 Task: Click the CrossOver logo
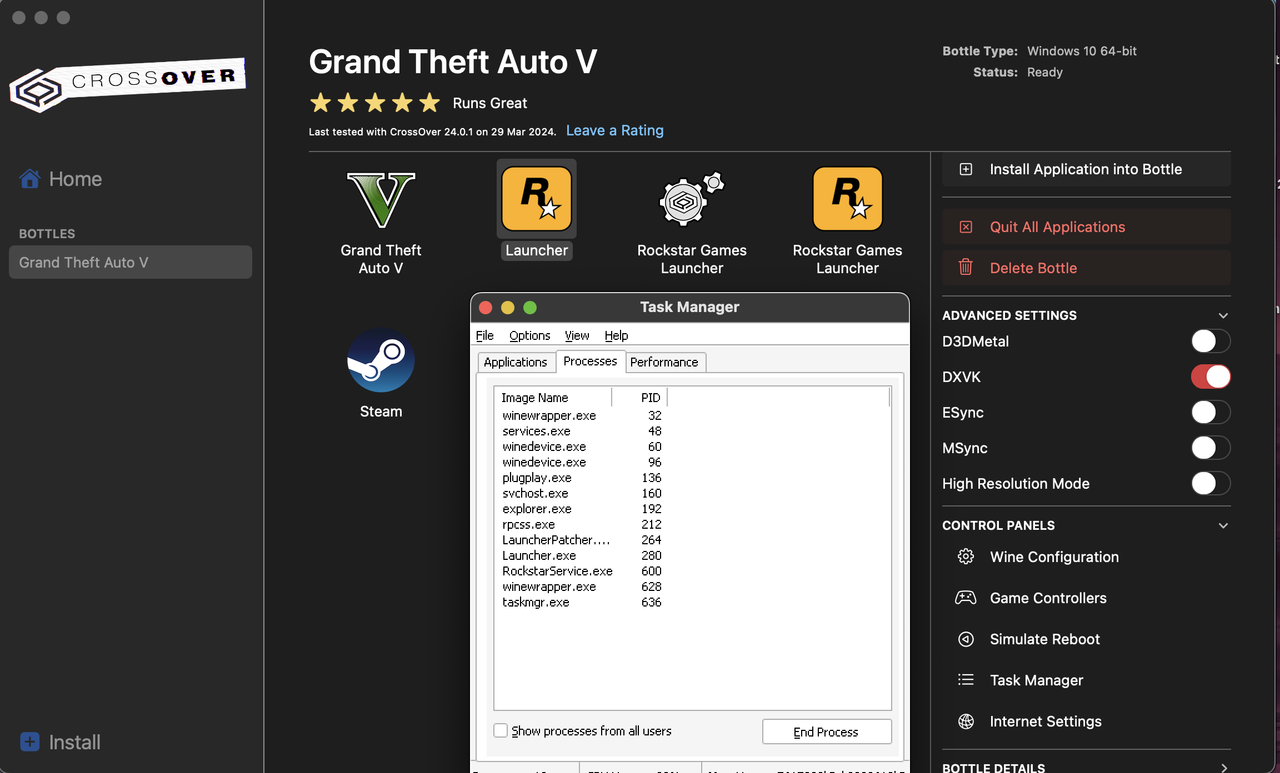(x=127, y=85)
